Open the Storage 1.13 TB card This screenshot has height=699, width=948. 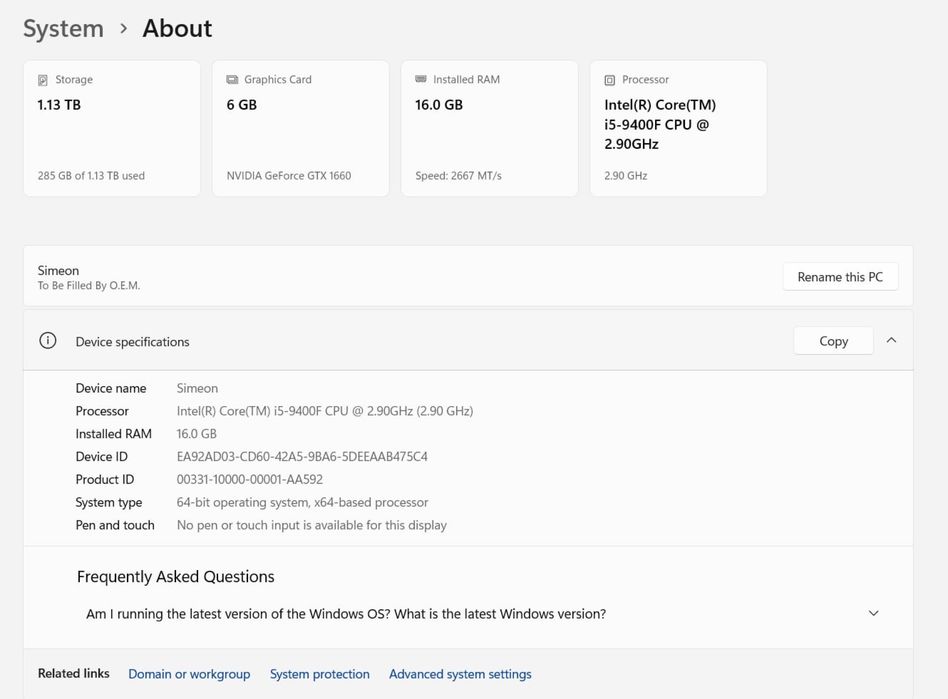(x=112, y=128)
